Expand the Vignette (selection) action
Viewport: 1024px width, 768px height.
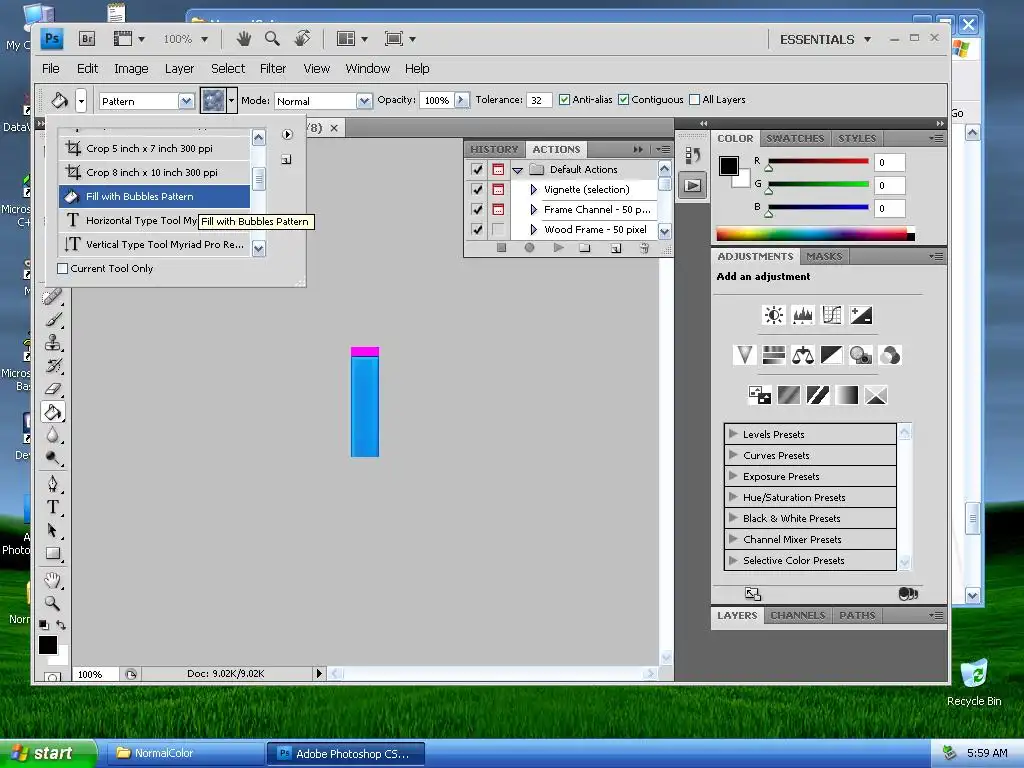click(534, 189)
